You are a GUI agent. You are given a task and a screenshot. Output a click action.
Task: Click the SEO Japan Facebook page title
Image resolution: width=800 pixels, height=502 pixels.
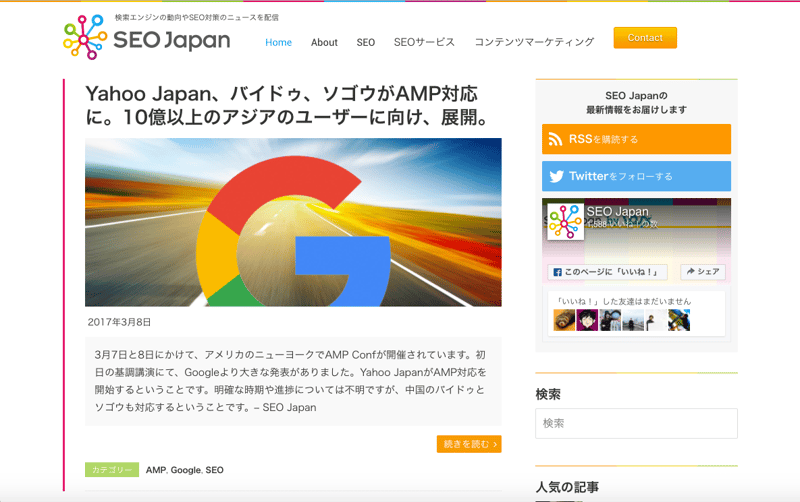click(617, 211)
